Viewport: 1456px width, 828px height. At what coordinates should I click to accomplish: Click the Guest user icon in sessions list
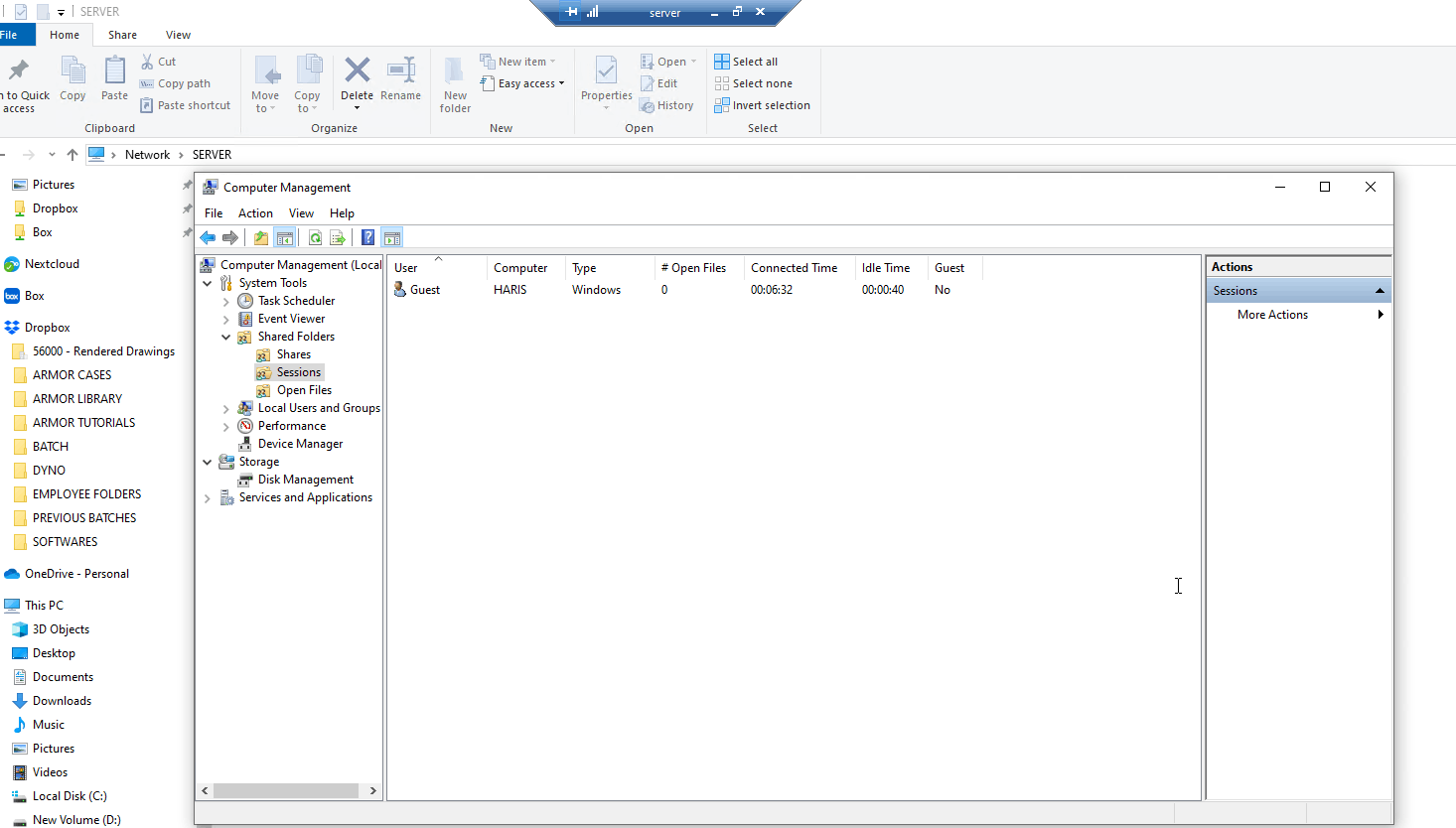[x=400, y=289]
